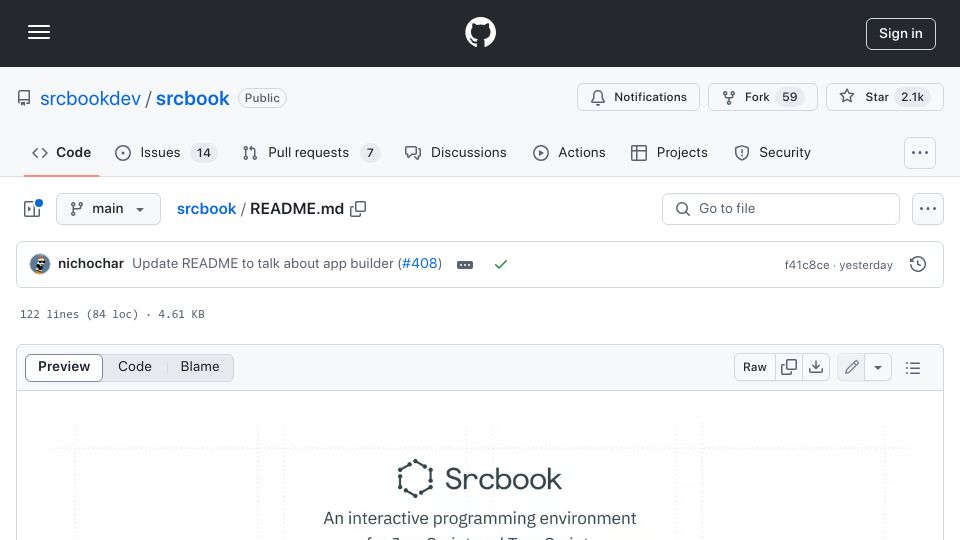
Task: Open the main branch dropdown
Action: 108,209
